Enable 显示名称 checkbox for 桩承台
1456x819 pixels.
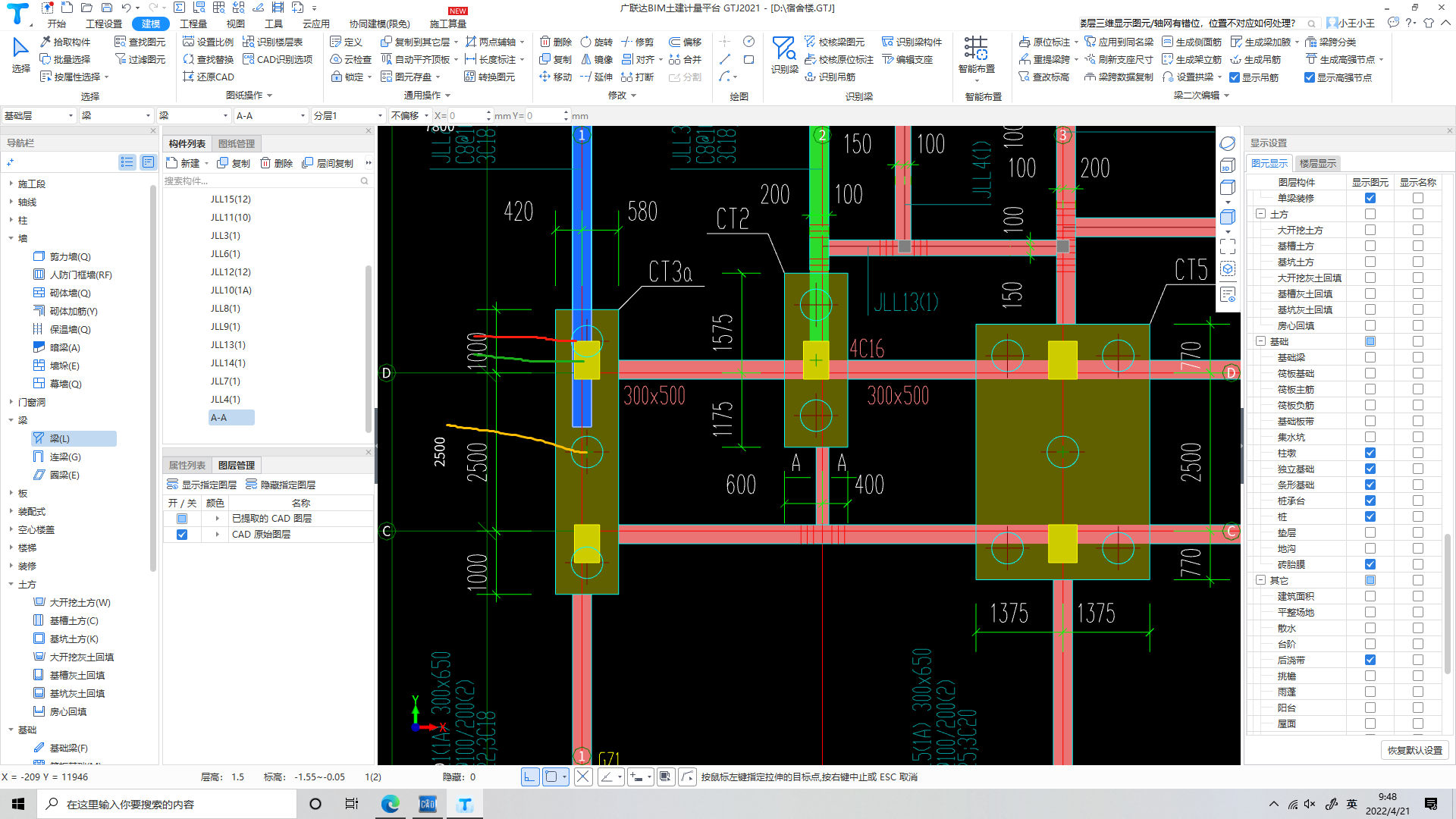tap(1418, 500)
